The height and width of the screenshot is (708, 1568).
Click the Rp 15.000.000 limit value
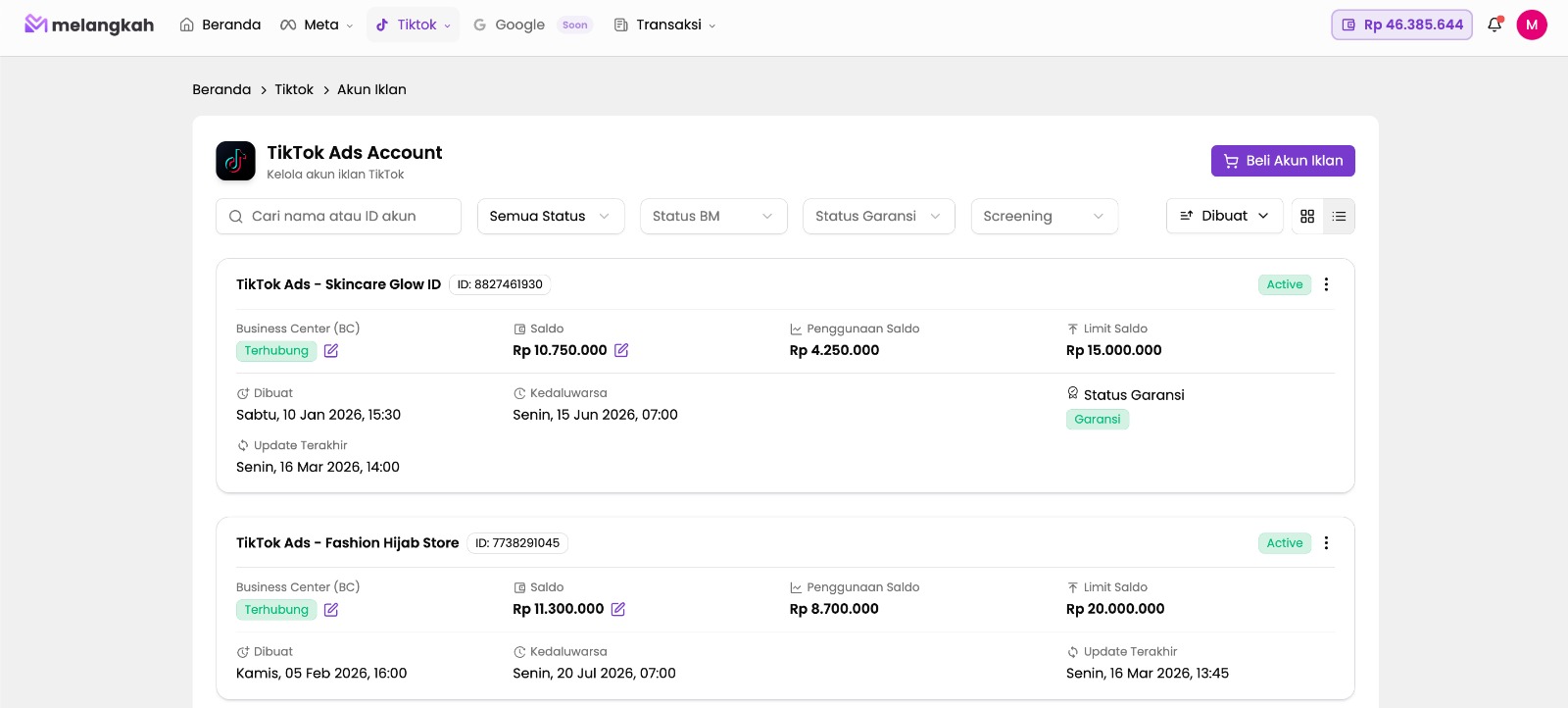point(1114,350)
